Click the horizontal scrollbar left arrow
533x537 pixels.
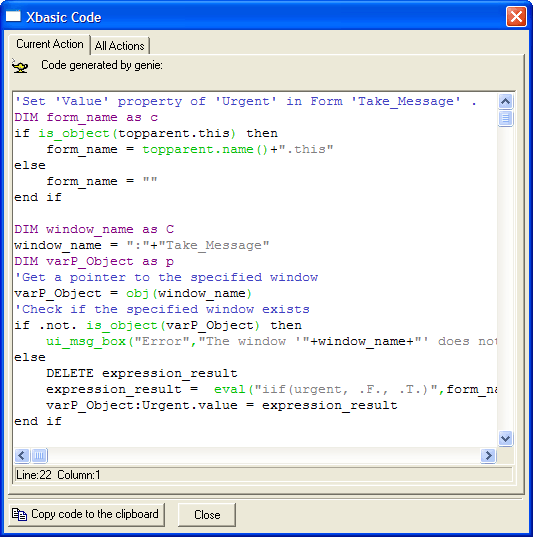pyautogui.click(x=22, y=456)
